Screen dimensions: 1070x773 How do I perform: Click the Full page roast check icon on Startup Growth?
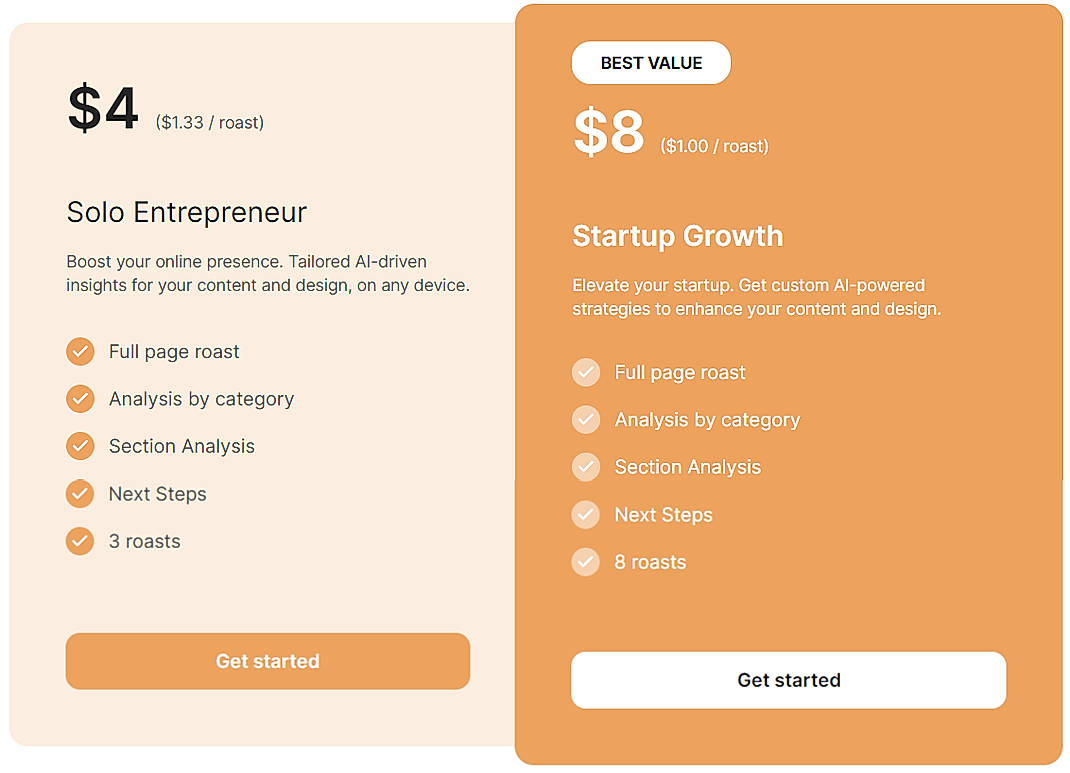[586, 372]
